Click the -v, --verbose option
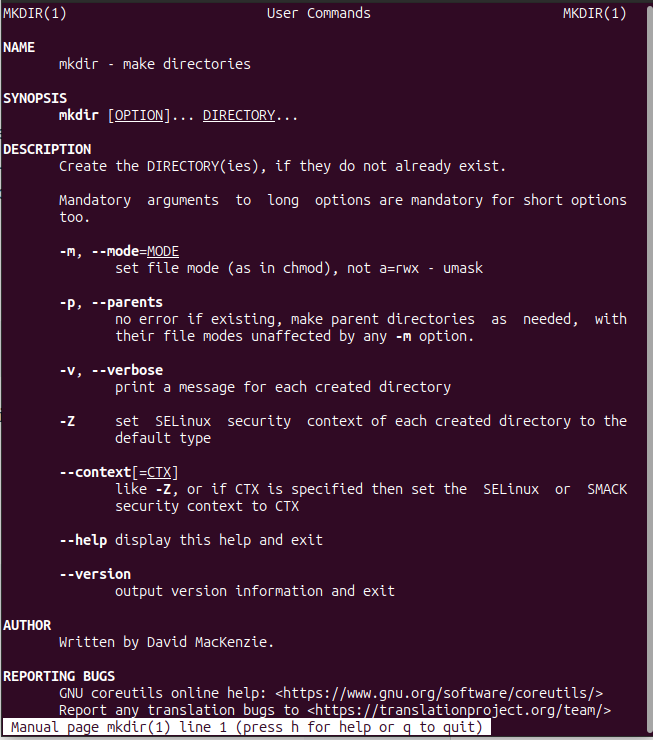This screenshot has width=653, height=740. click(111, 370)
